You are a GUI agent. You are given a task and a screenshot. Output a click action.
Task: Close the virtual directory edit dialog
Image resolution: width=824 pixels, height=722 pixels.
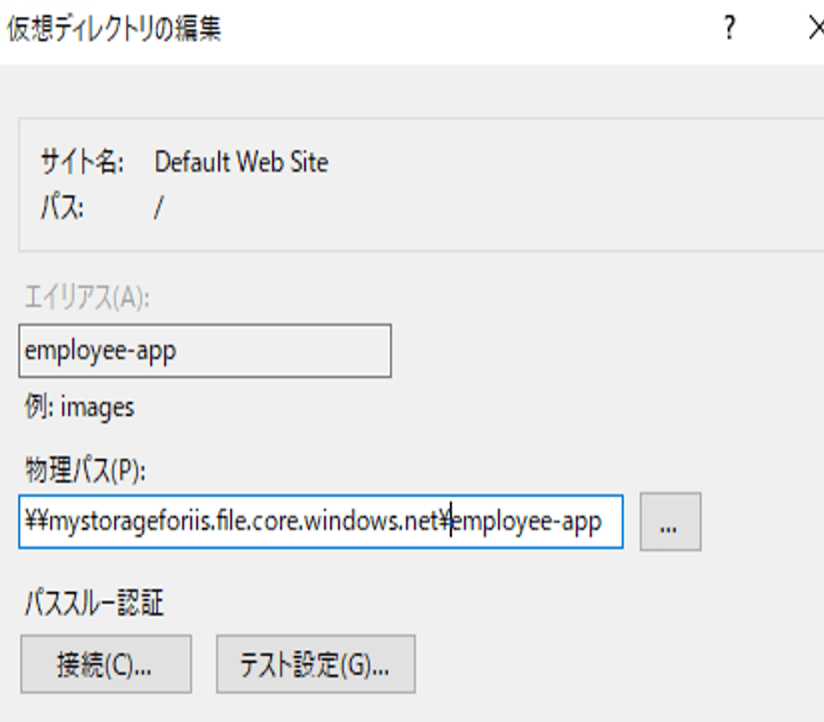coord(815,28)
